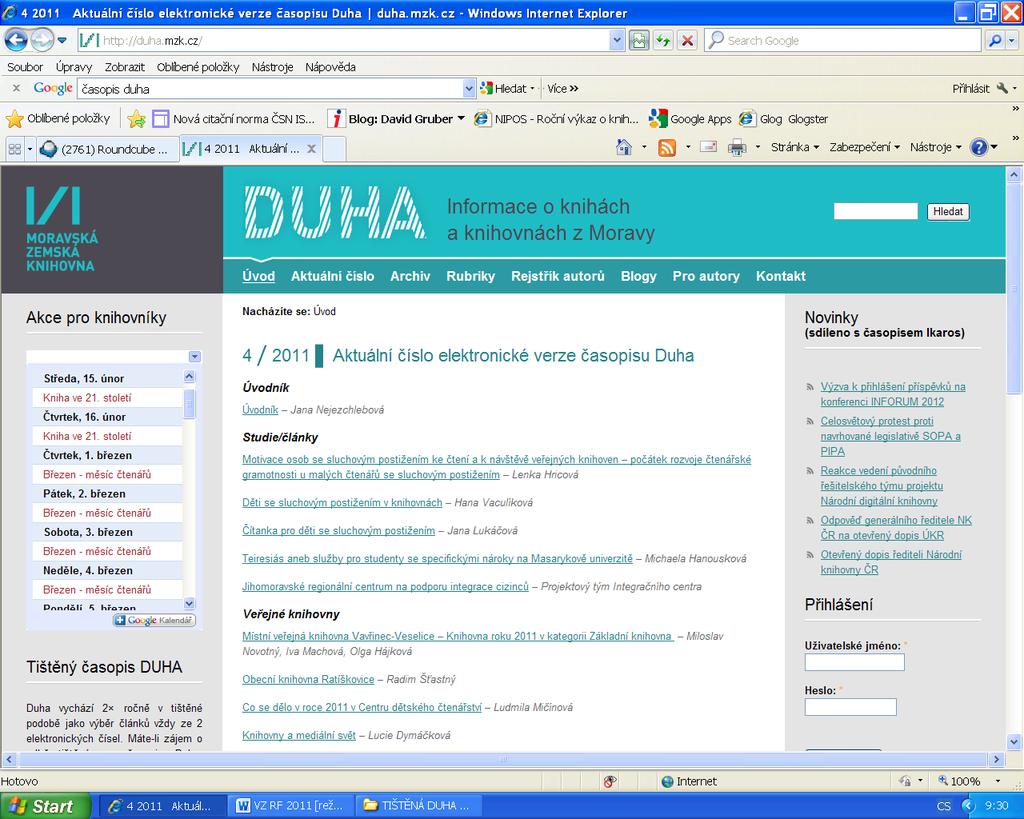
Task: Expand the address bar URL dropdown
Action: (617, 40)
